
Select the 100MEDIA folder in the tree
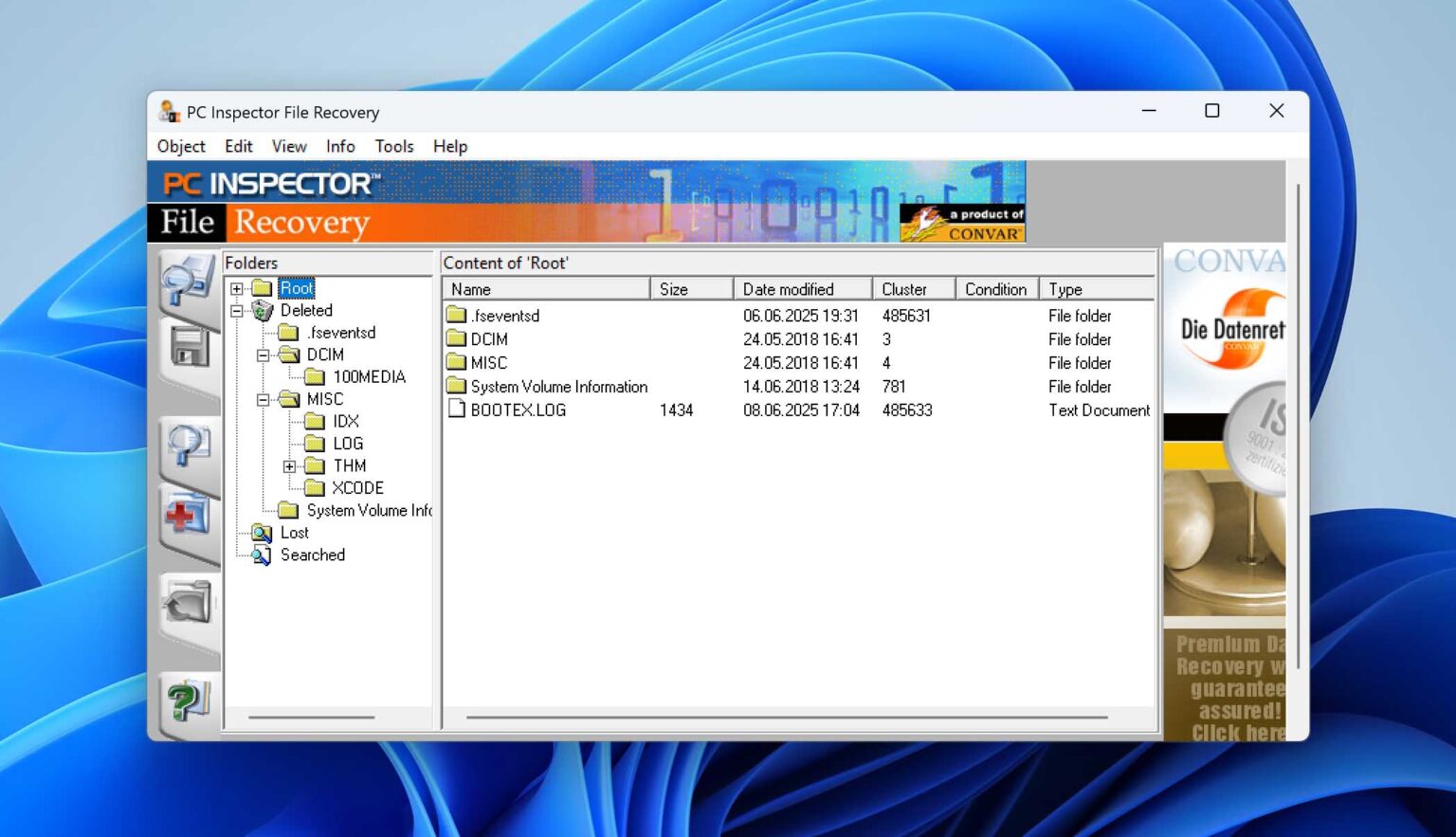point(369,376)
